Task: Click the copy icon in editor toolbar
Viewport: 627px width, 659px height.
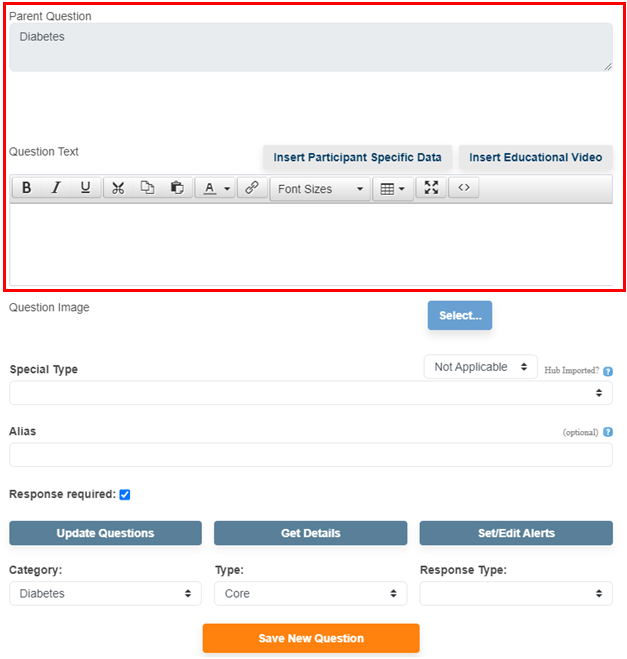Action: tap(147, 188)
